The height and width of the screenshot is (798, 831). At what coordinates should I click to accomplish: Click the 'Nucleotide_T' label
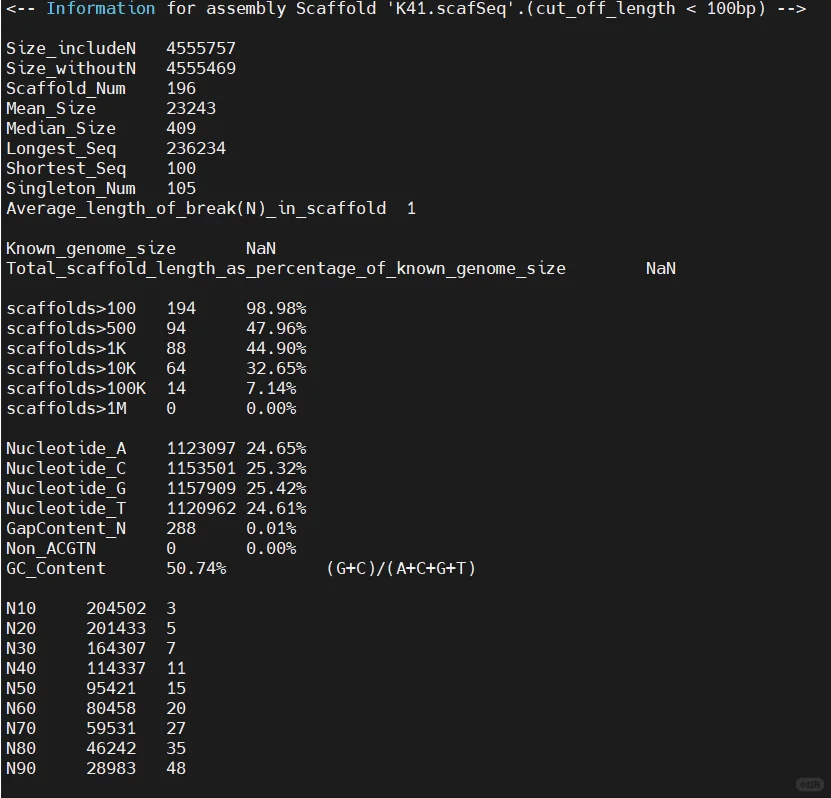tap(66, 509)
